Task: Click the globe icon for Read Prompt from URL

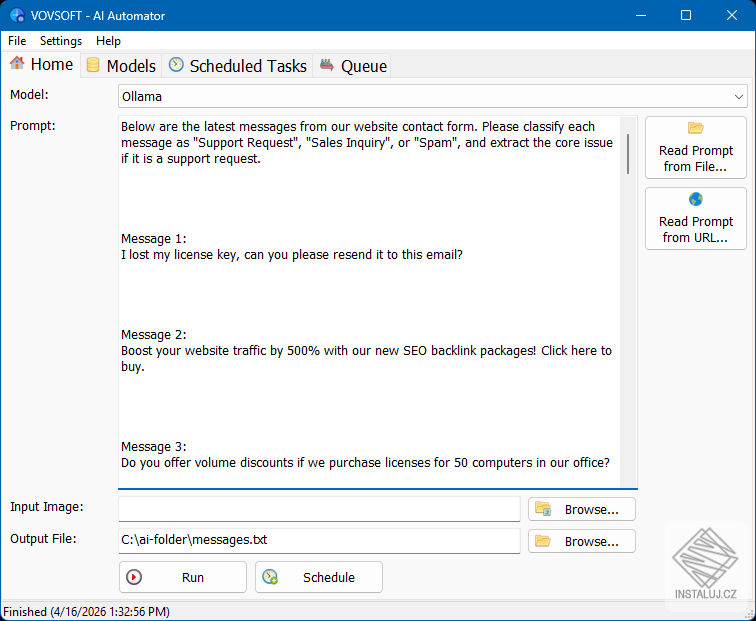Action: 695,199
